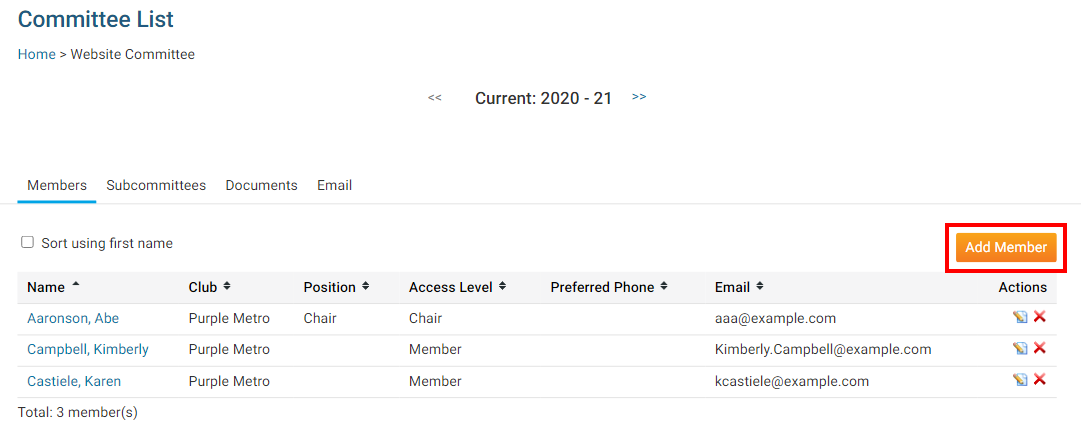Image resolution: width=1081 pixels, height=431 pixels.
Task: Switch to the Subcommittees tab
Action: tap(156, 185)
